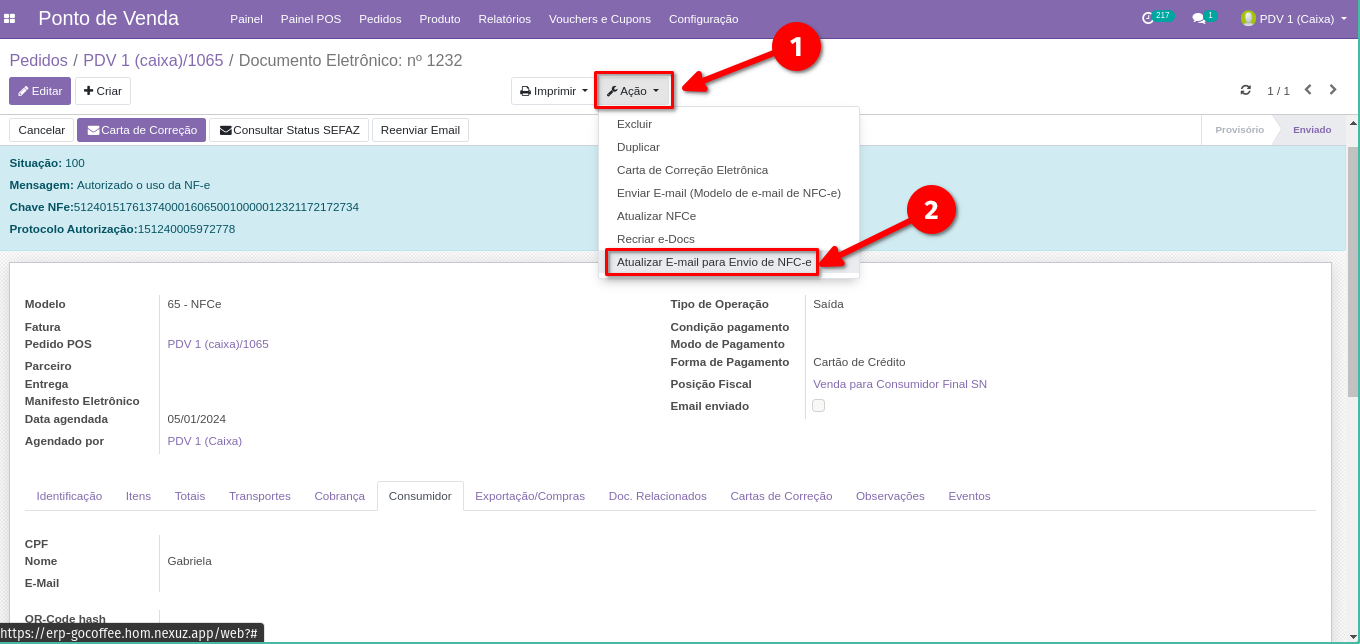Click the Carta de Correção envelope button
Screen dimensions: 1360x644
tap(141, 130)
